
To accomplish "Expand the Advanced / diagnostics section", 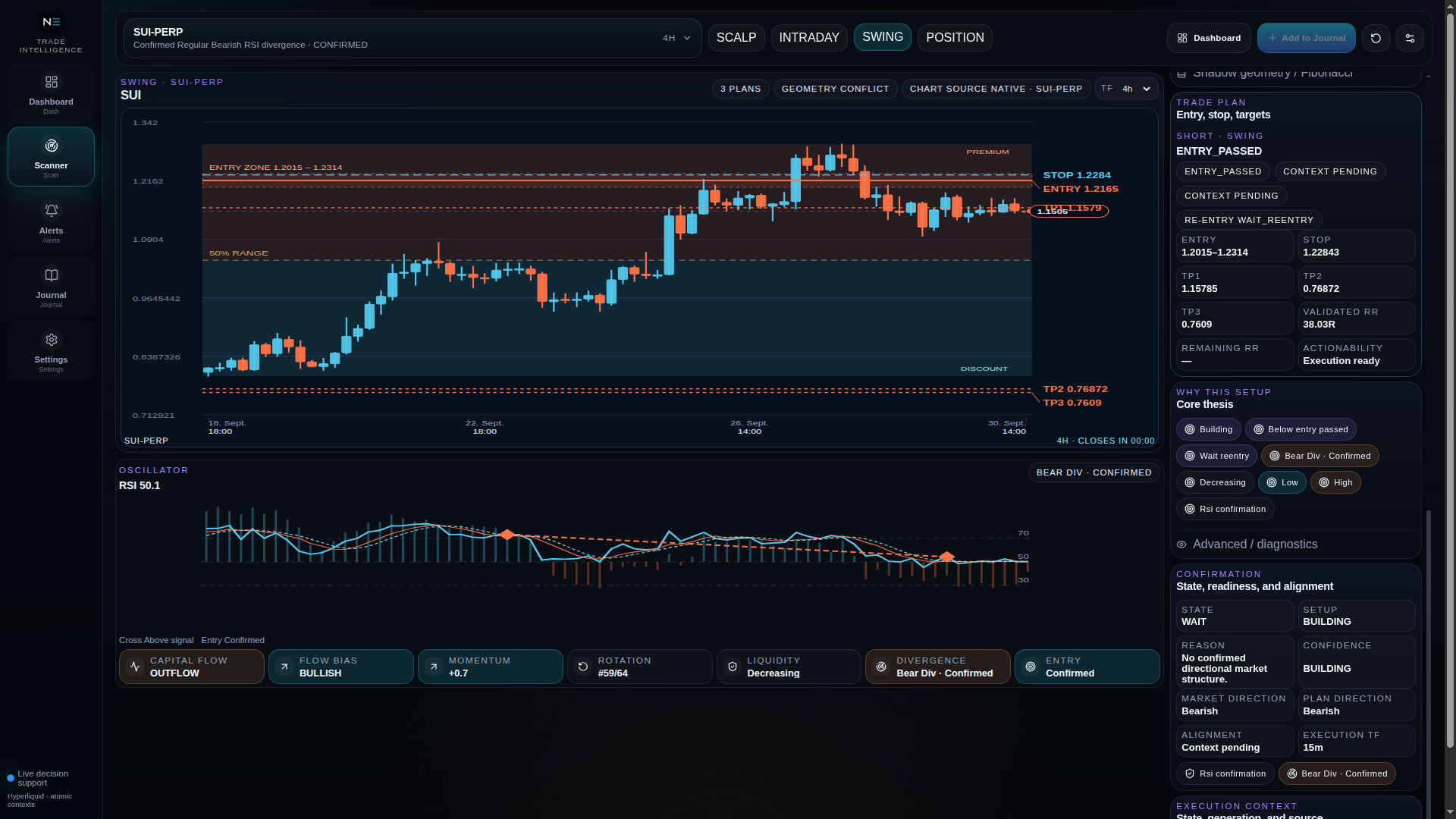I will [x=1295, y=544].
